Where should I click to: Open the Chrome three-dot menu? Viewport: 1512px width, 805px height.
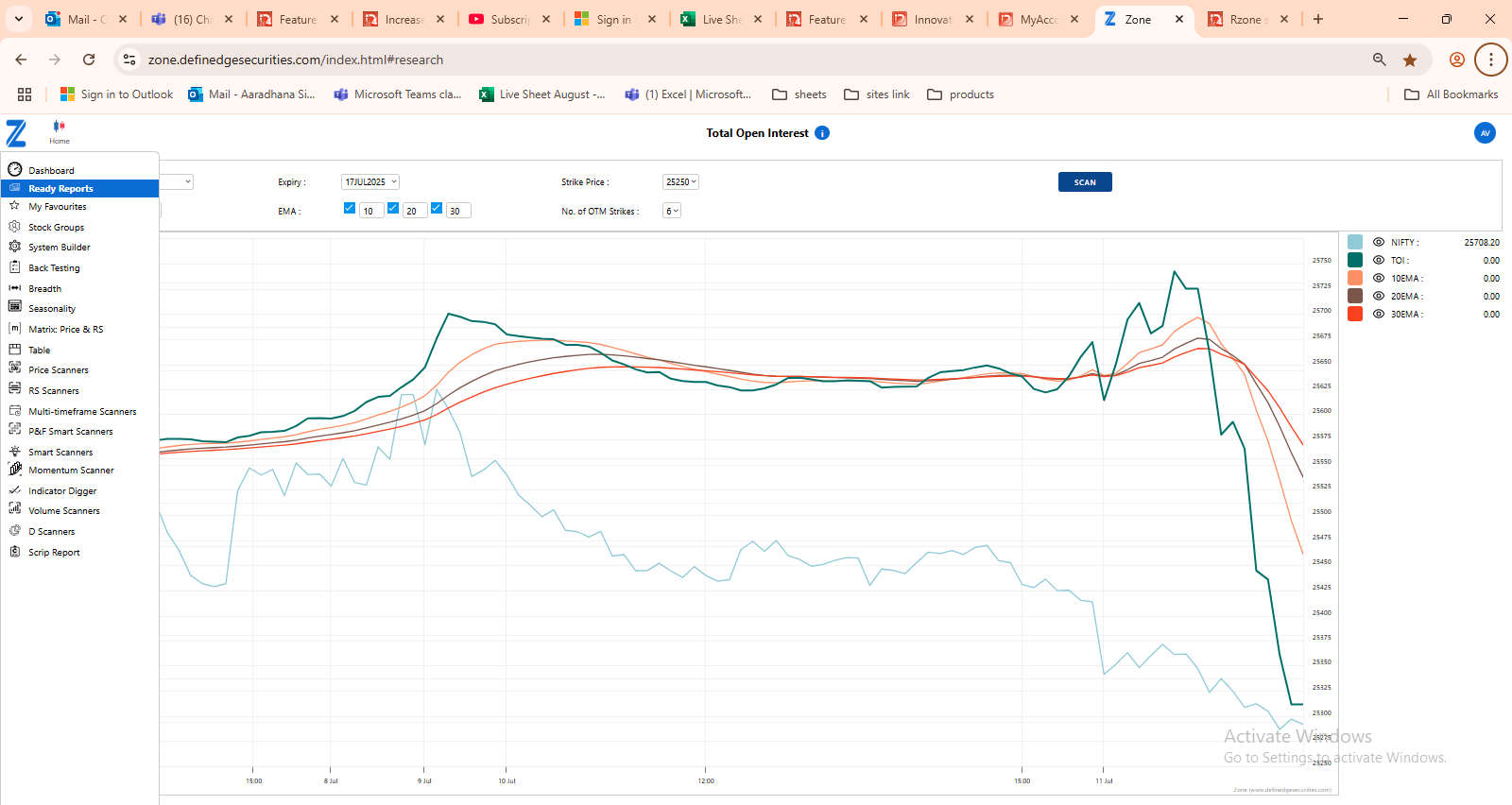[1490, 60]
